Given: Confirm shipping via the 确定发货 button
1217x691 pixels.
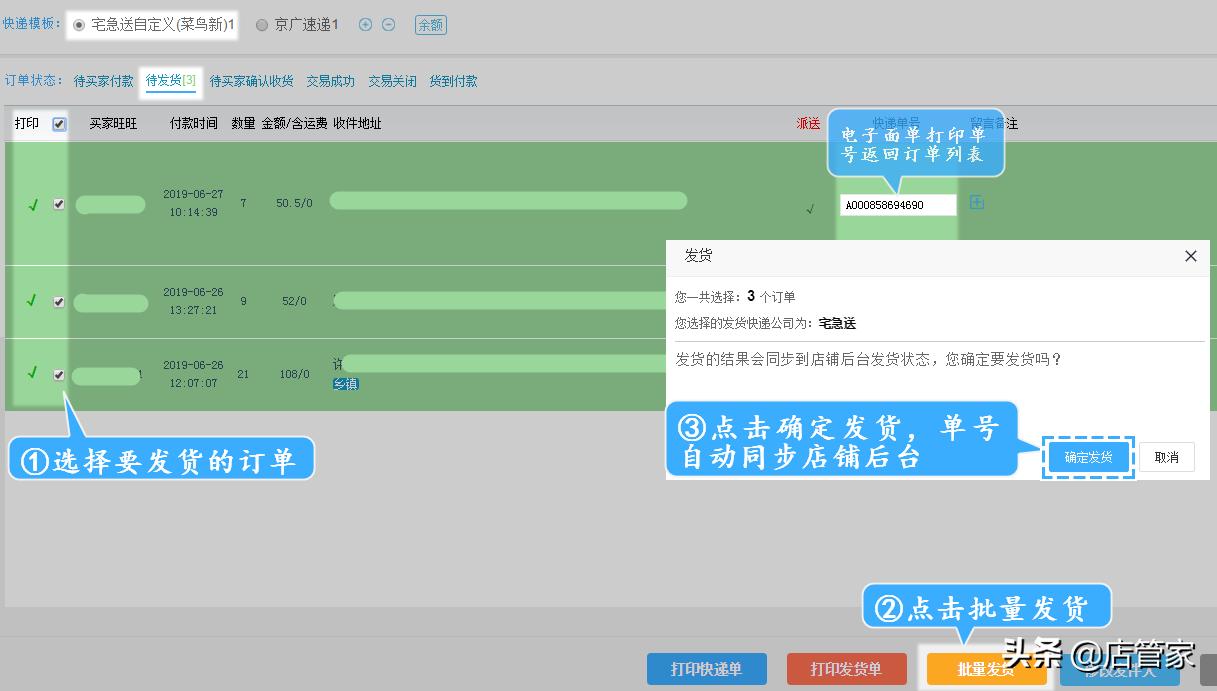Looking at the screenshot, I should (1087, 457).
